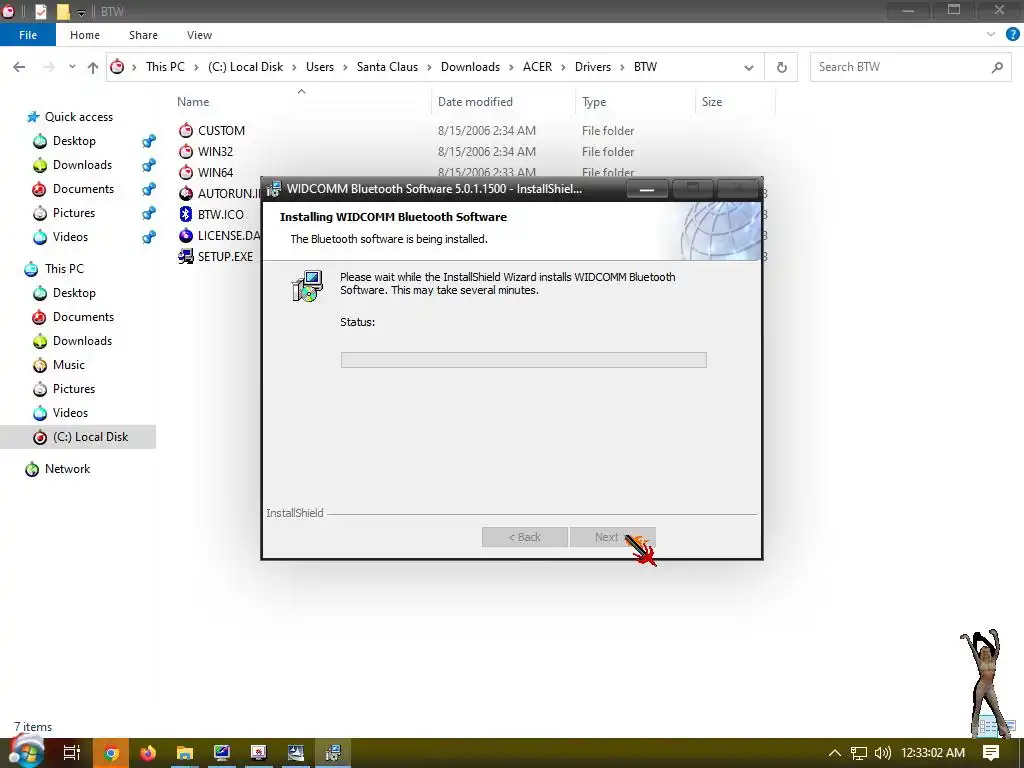The width and height of the screenshot is (1024, 768).
Task: Open Explorer help question mark icon
Action: coord(1012,35)
